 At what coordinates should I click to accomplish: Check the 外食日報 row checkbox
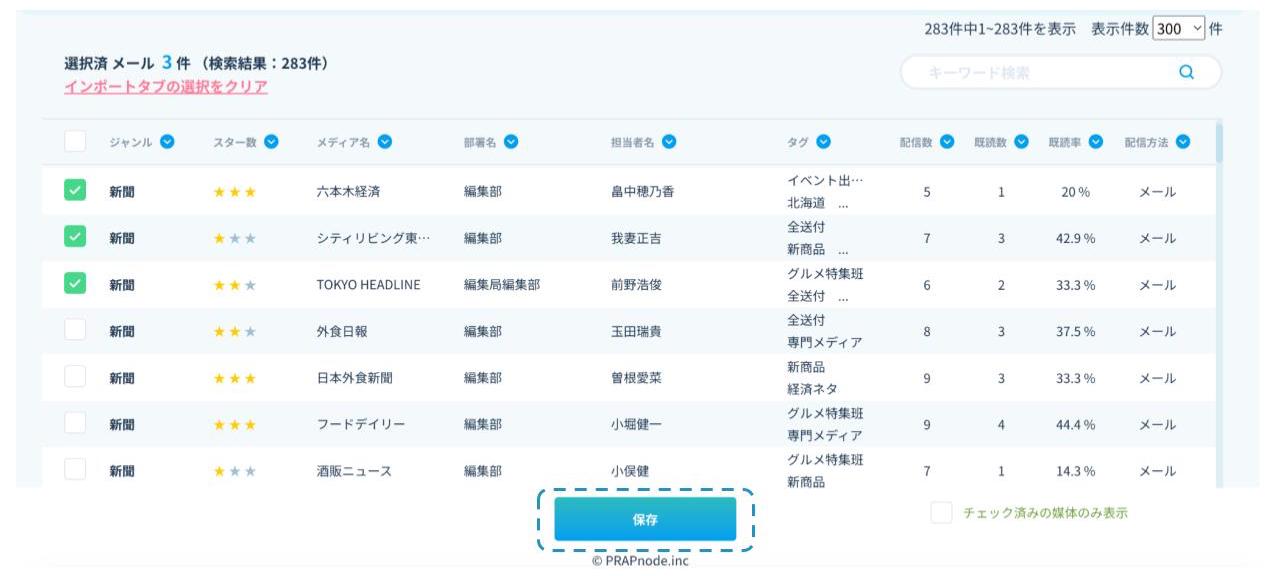click(x=75, y=330)
